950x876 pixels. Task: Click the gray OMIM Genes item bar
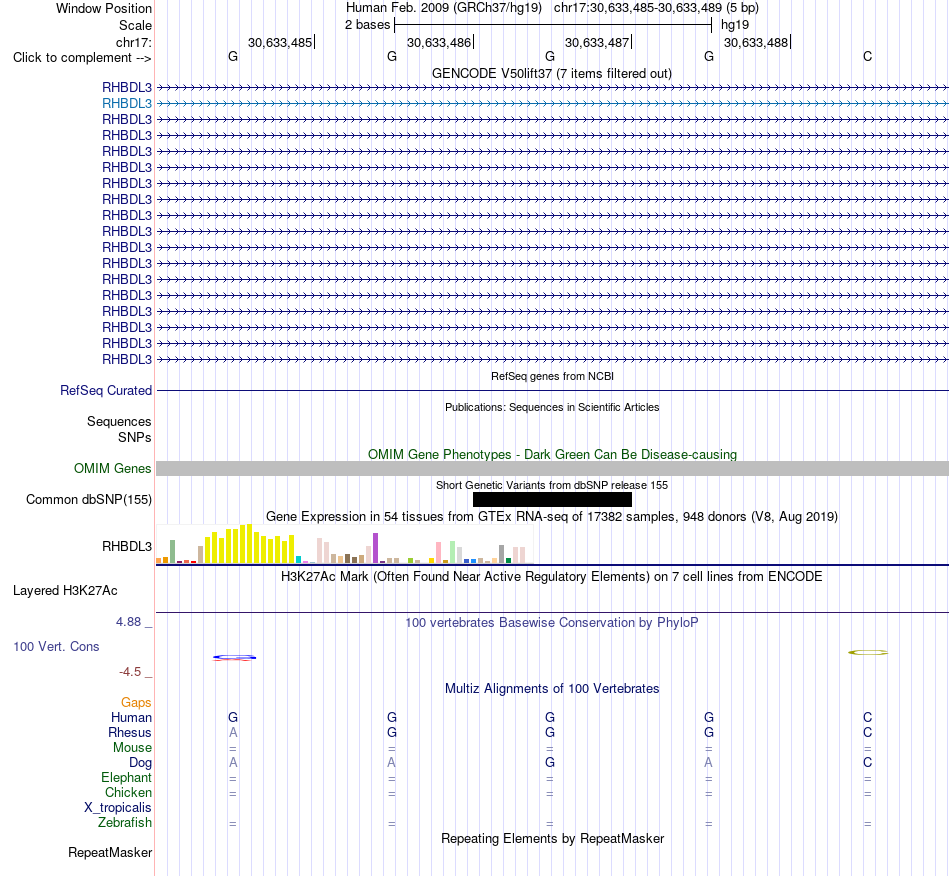point(552,468)
